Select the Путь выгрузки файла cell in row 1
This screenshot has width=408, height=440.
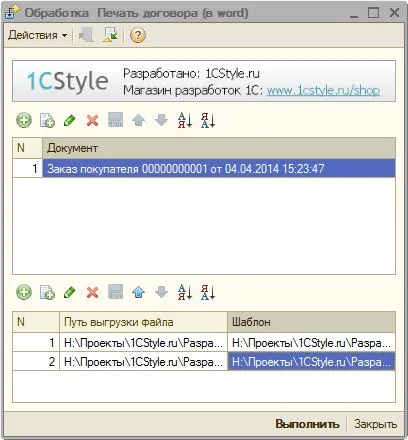(143, 342)
